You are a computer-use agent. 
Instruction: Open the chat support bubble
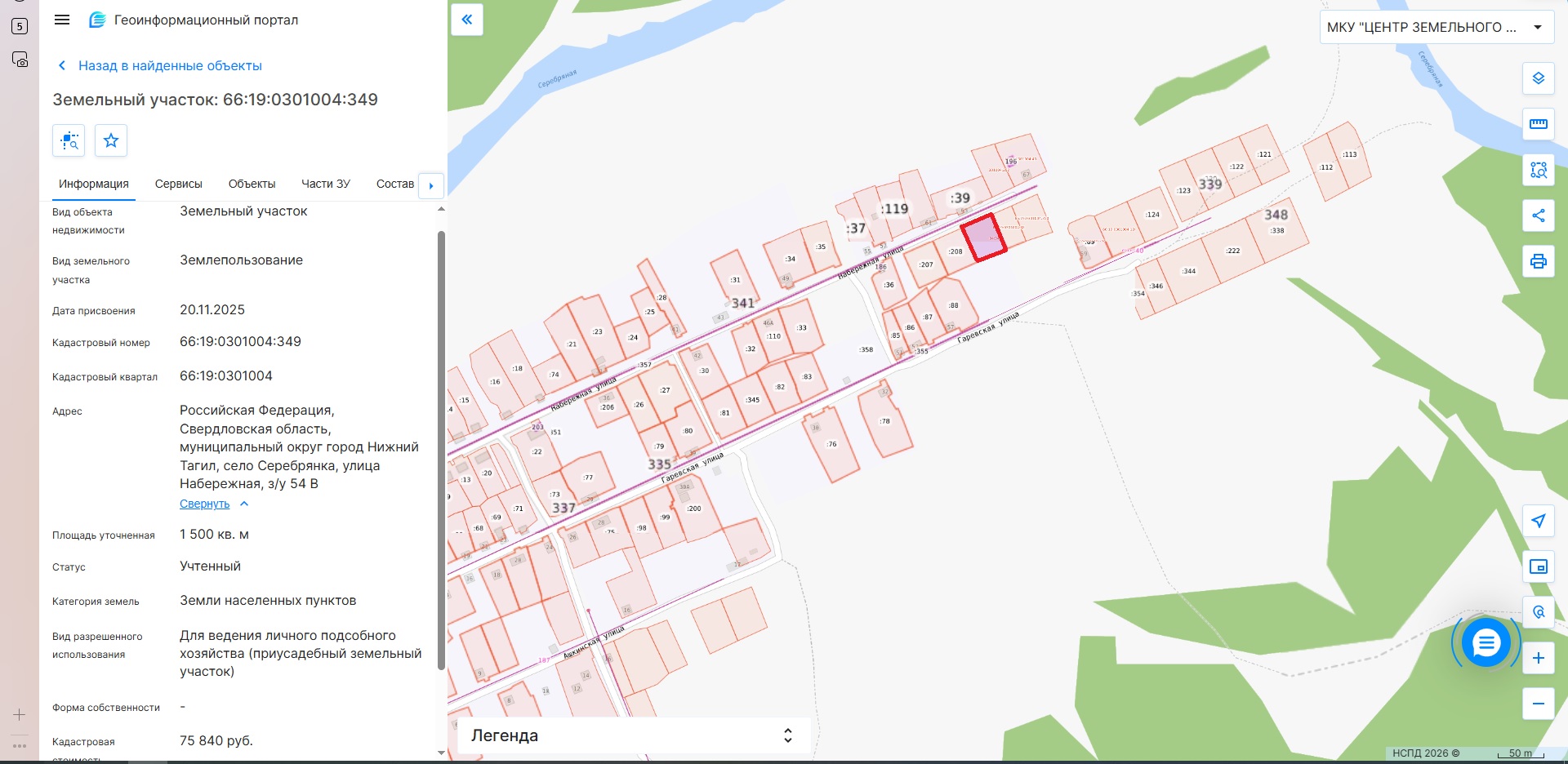pyautogui.click(x=1486, y=643)
